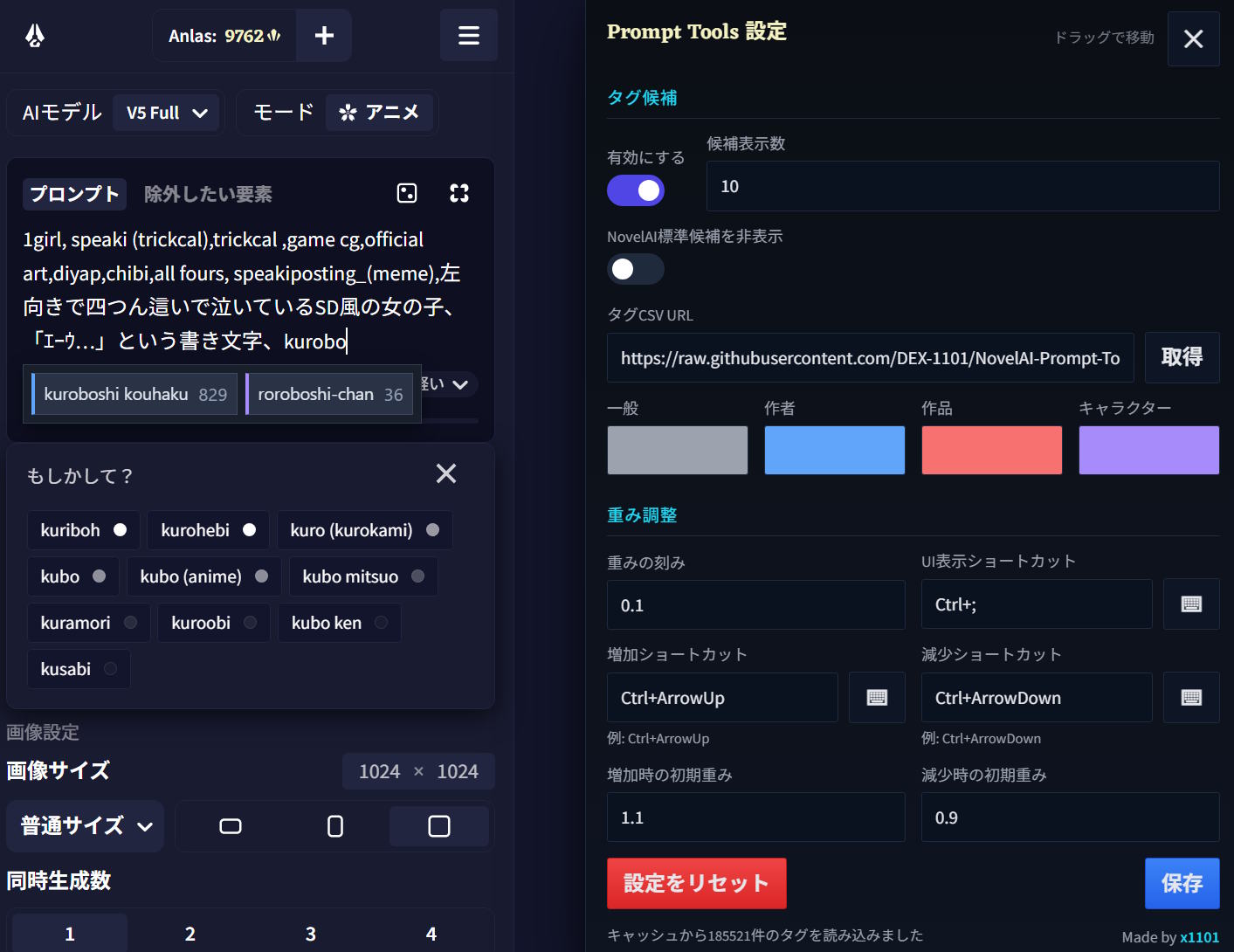Choose the kuramori suggestion chip

[x=89, y=623]
